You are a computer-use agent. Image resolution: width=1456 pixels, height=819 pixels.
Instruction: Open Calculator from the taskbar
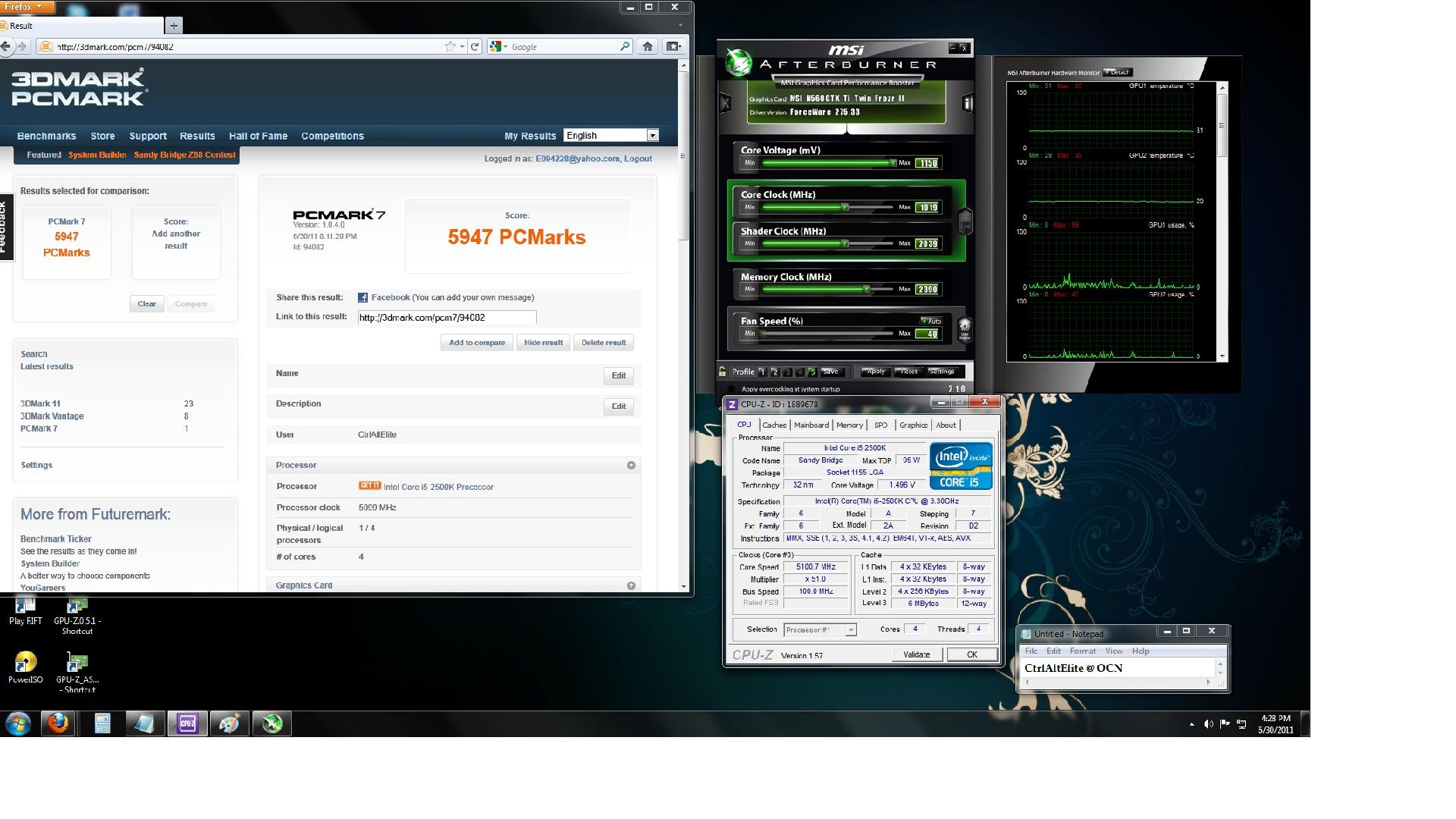point(102,723)
